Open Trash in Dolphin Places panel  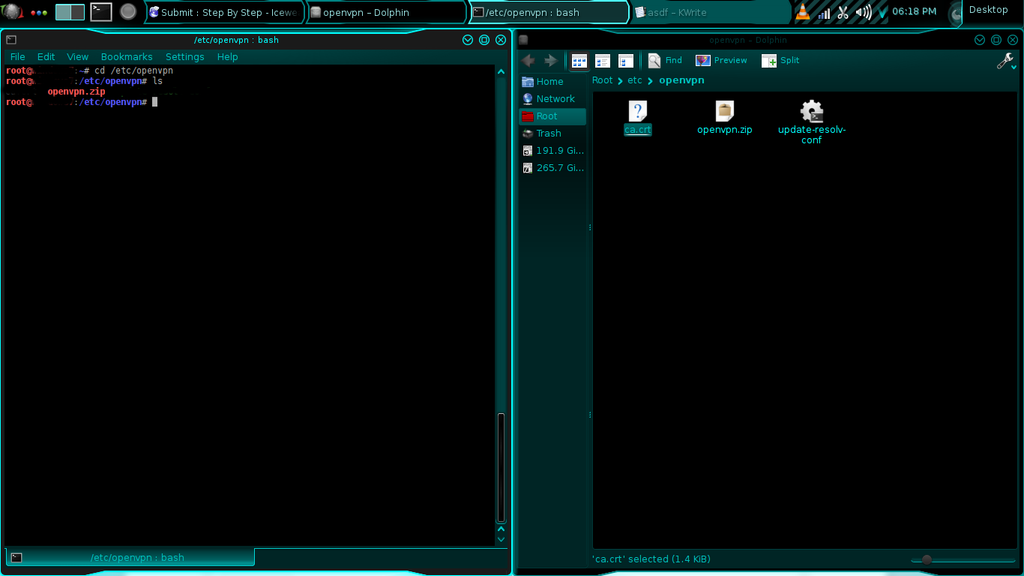[552, 133]
